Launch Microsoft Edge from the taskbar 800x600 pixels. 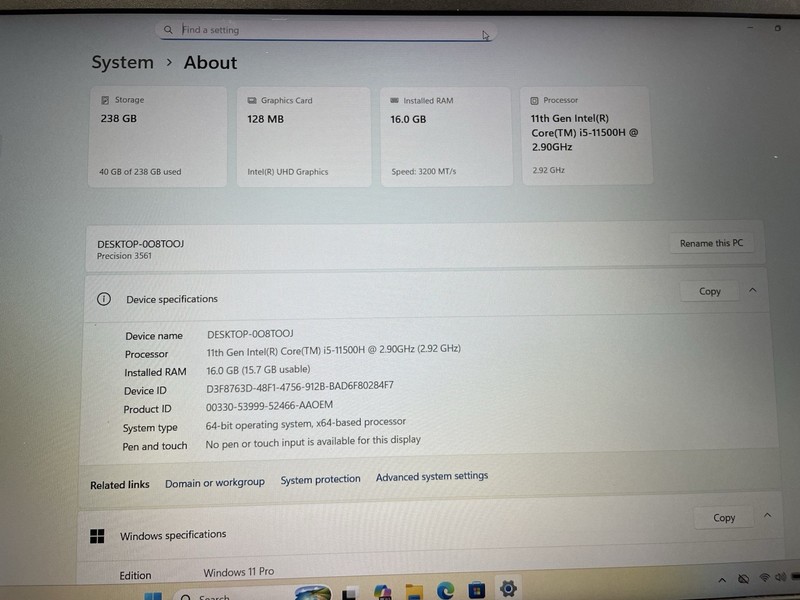point(445,590)
